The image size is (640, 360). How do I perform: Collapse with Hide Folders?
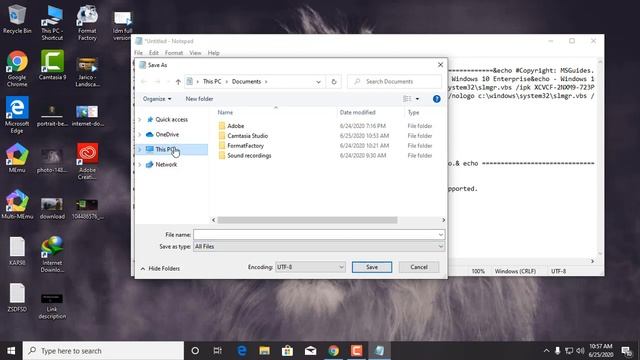point(160,269)
